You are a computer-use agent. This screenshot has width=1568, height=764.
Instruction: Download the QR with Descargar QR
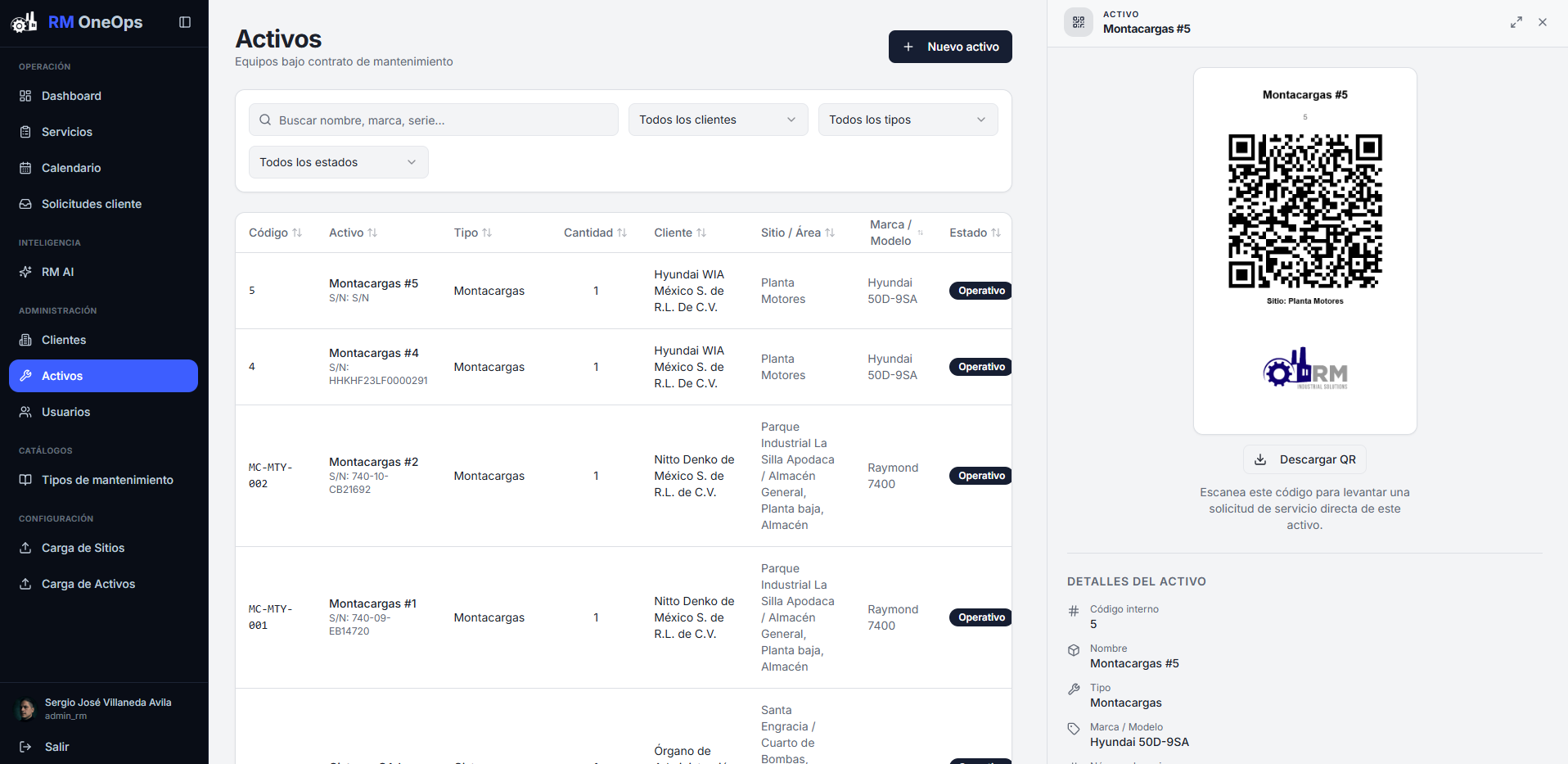coord(1305,459)
